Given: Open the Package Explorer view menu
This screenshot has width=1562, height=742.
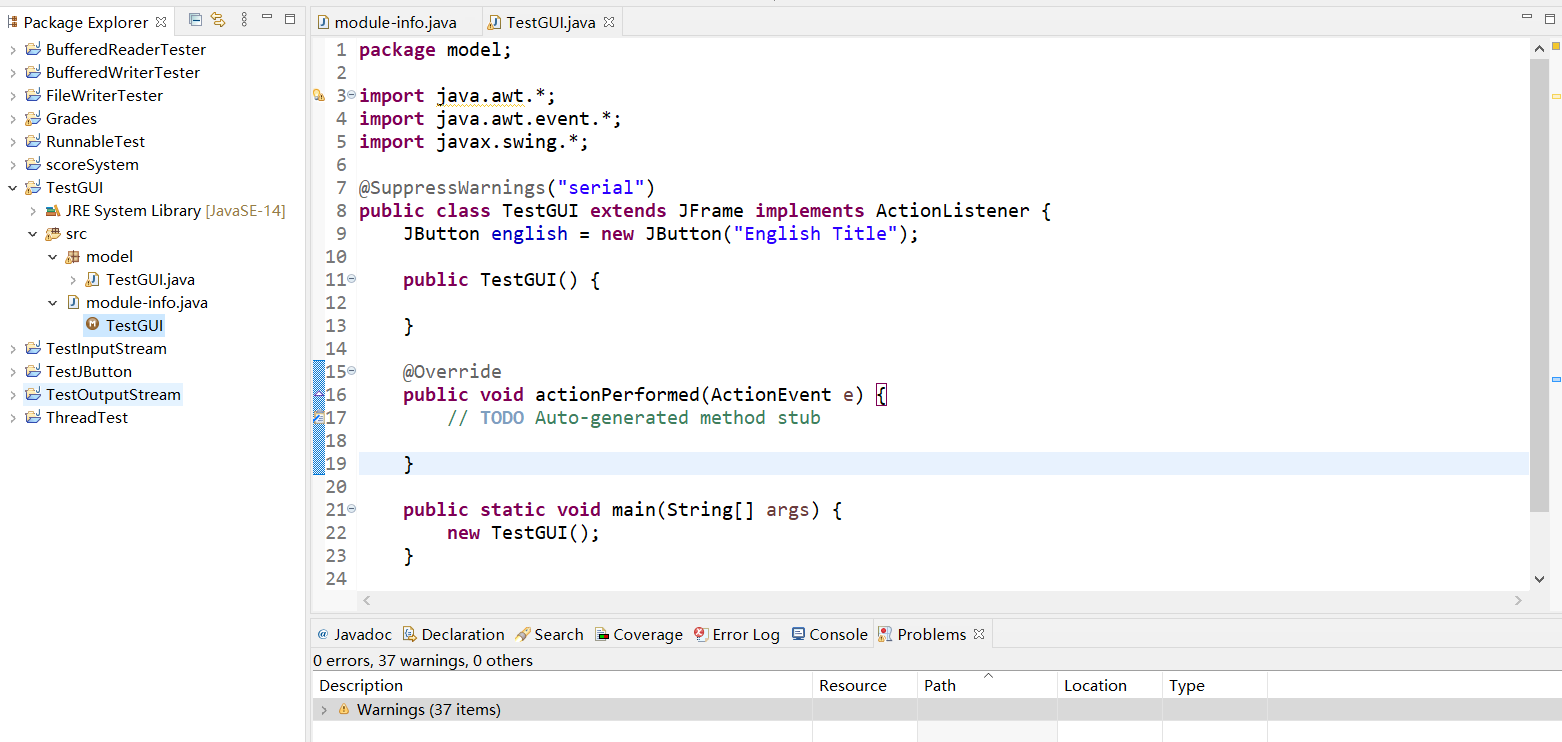Looking at the screenshot, I should tap(244, 20).
